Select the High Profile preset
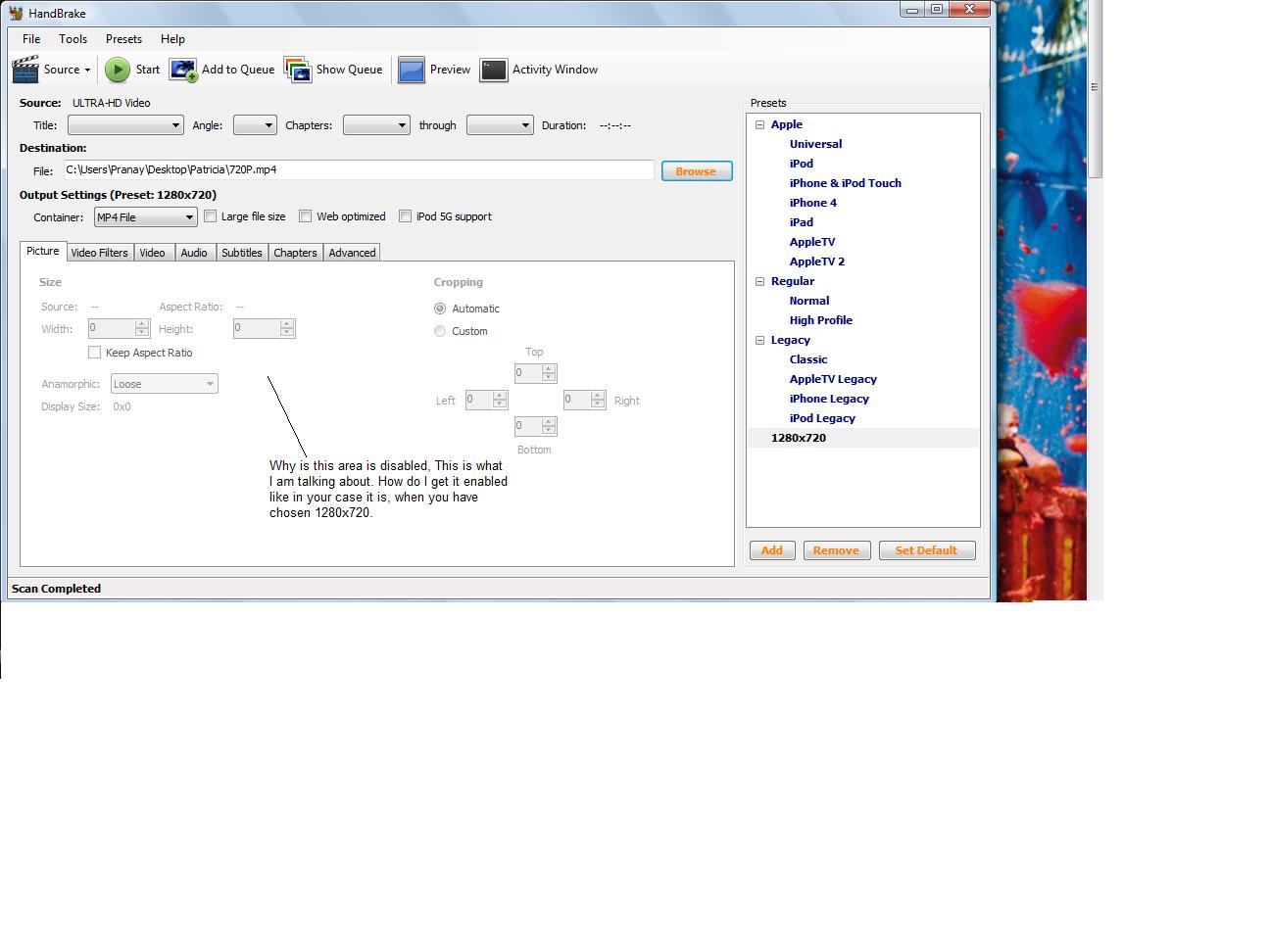The image size is (1270, 952). click(x=821, y=320)
